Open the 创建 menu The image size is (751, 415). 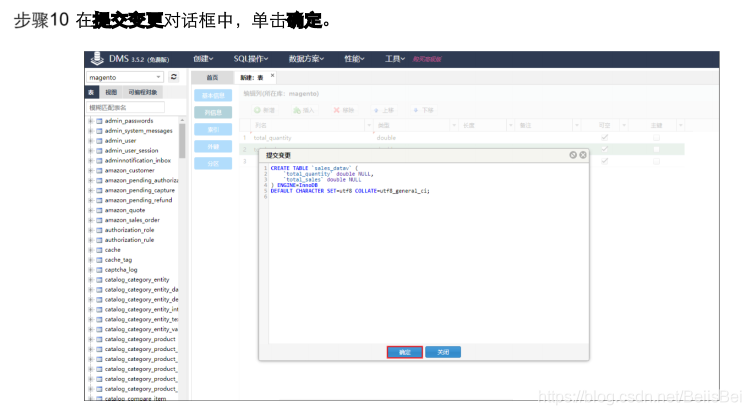click(203, 59)
